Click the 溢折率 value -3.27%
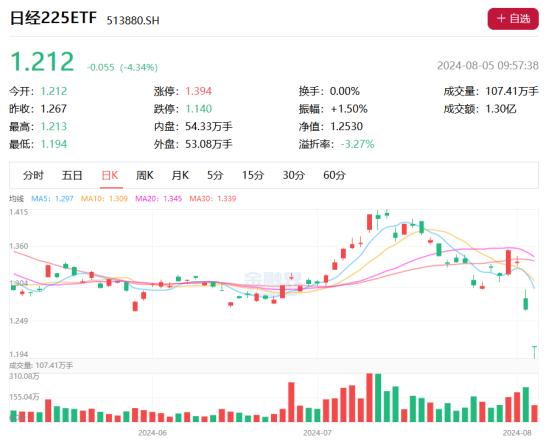 (x=357, y=144)
